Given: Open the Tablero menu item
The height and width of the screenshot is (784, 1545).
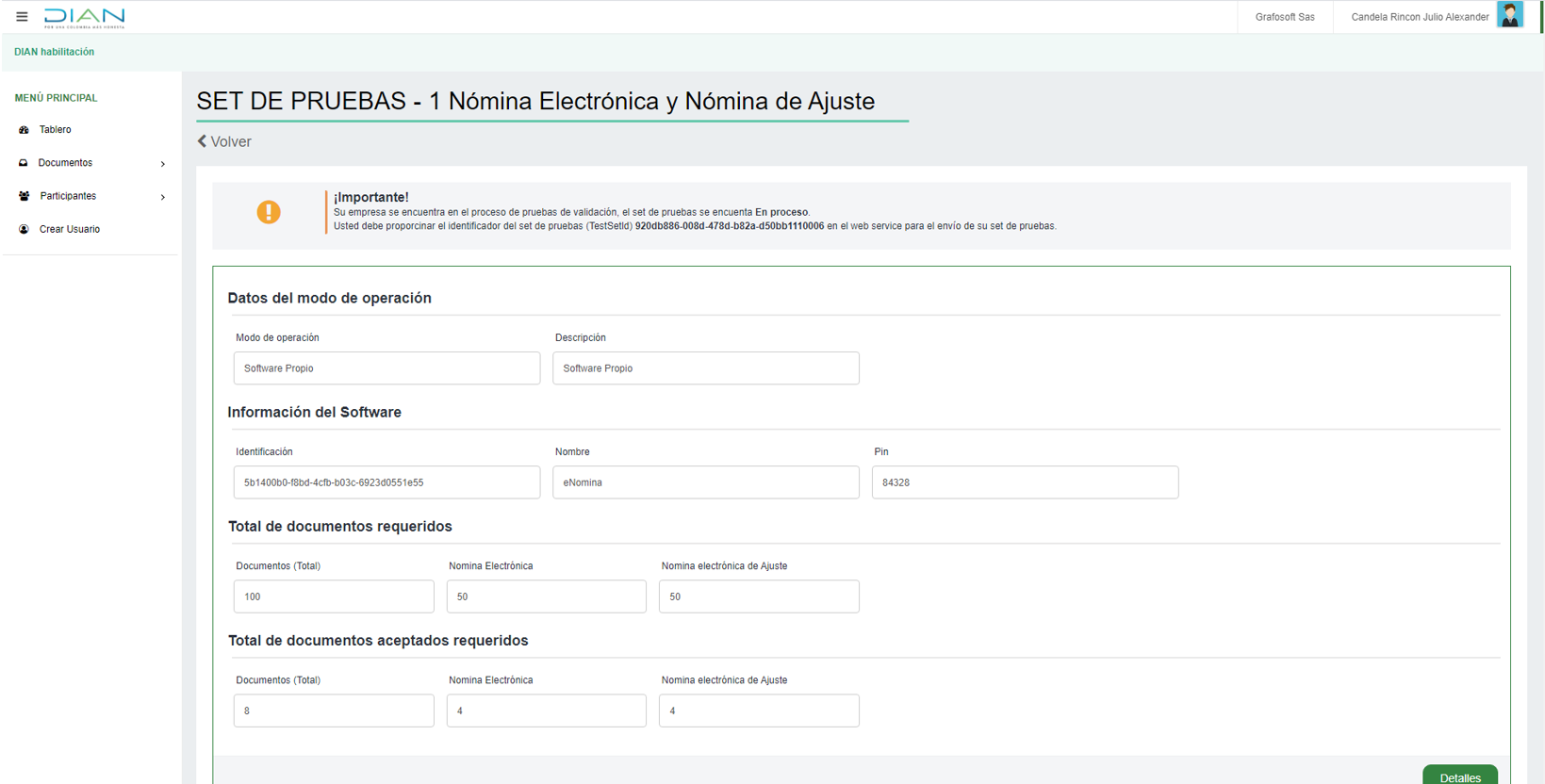Looking at the screenshot, I should tap(56, 130).
